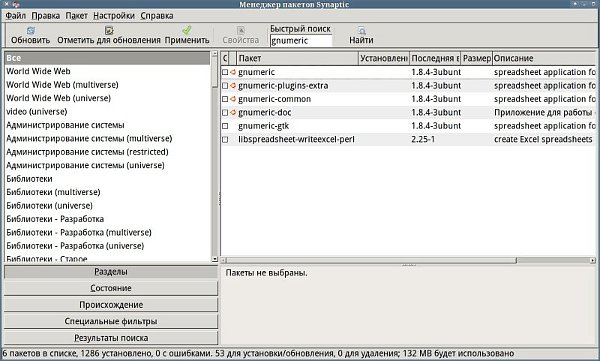Tick the status checkbox for gnumeric
Screen dimensions: 600x361
(x=225, y=72)
